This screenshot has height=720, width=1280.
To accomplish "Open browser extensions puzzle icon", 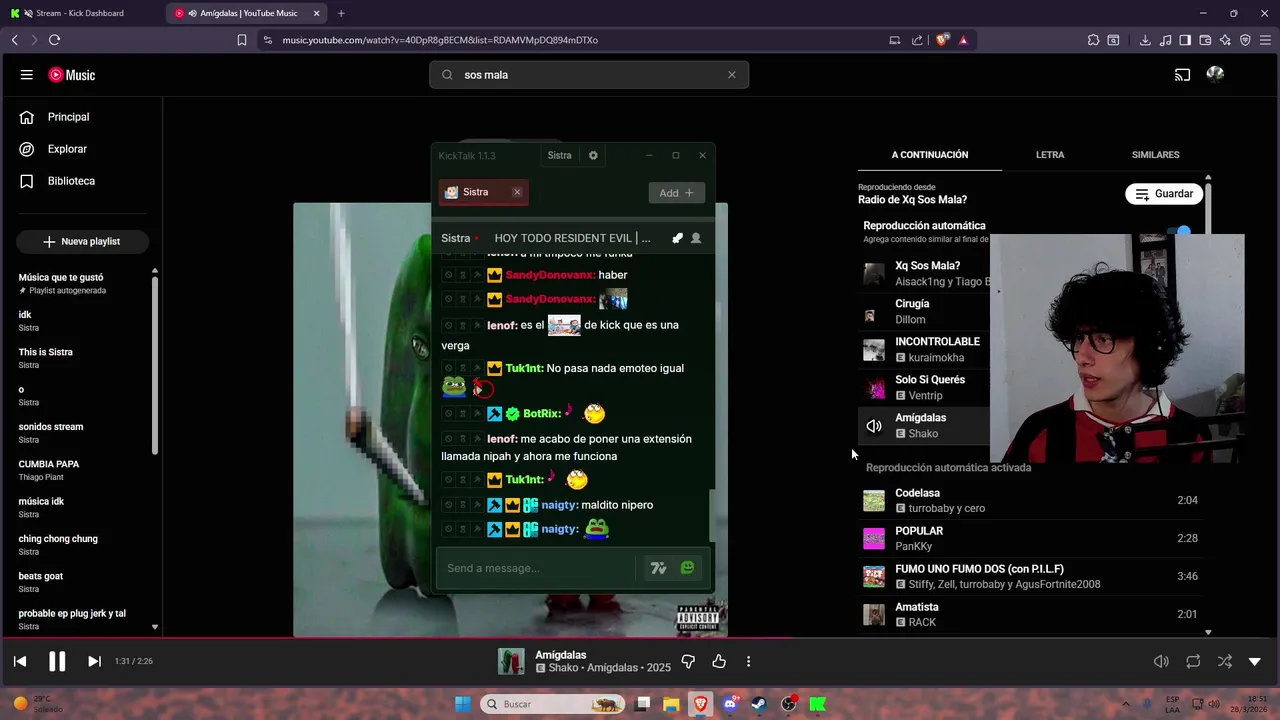I will pyautogui.click(x=1093, y=40).
